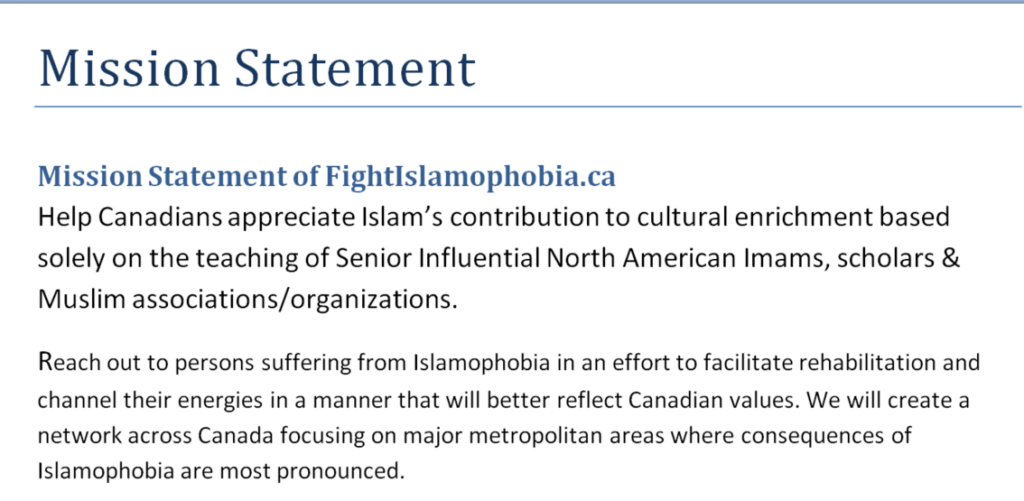Click "FightIslamophobia.ca" in the blue subheading
The width and height of the screenshot is (1024, 501).
tap(470, 178)
